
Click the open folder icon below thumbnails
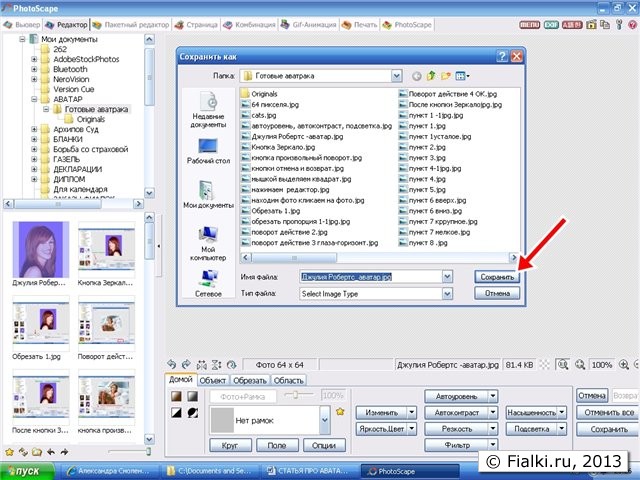click(x=37, y=452)
